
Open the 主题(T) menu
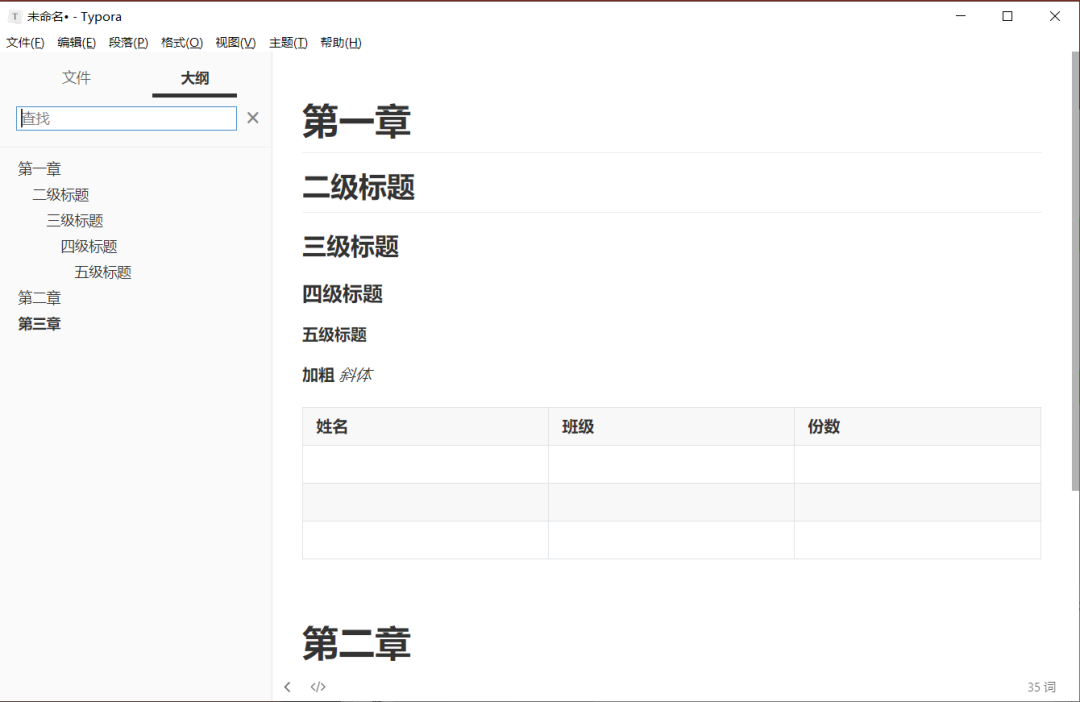[x=287, y=42]
